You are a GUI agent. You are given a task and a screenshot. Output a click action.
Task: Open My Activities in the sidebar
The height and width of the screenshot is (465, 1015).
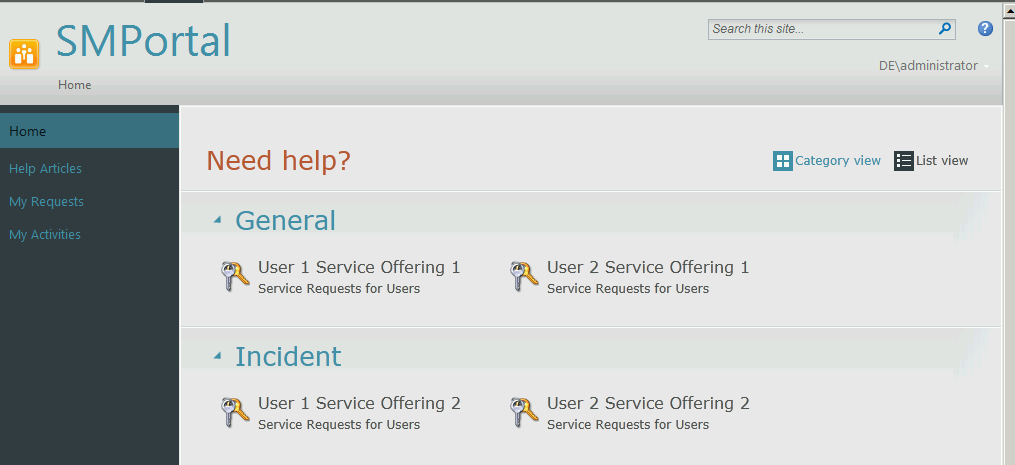tap(45, 235)
